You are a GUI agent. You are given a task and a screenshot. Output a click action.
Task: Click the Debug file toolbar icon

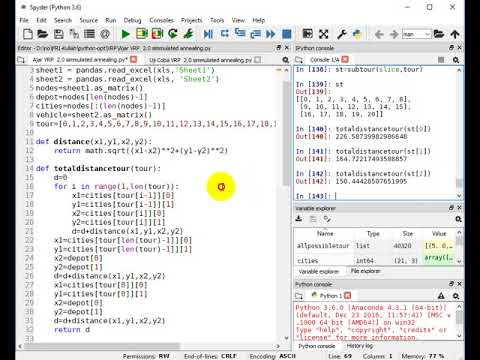click(x=208, y=34)
